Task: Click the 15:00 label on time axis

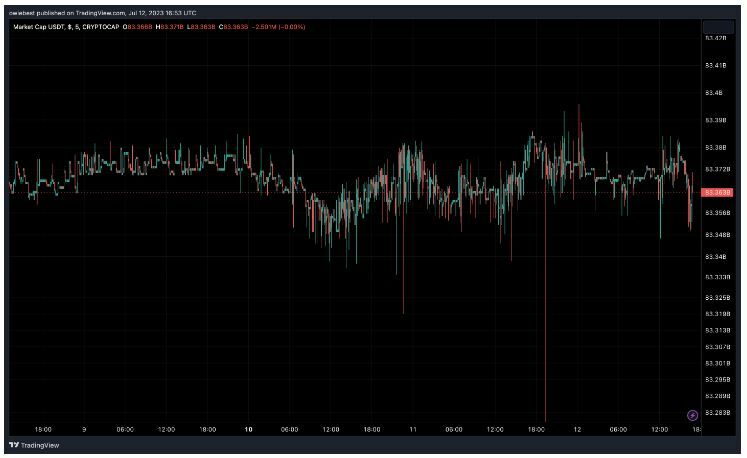Action: (x=42, y=428)
